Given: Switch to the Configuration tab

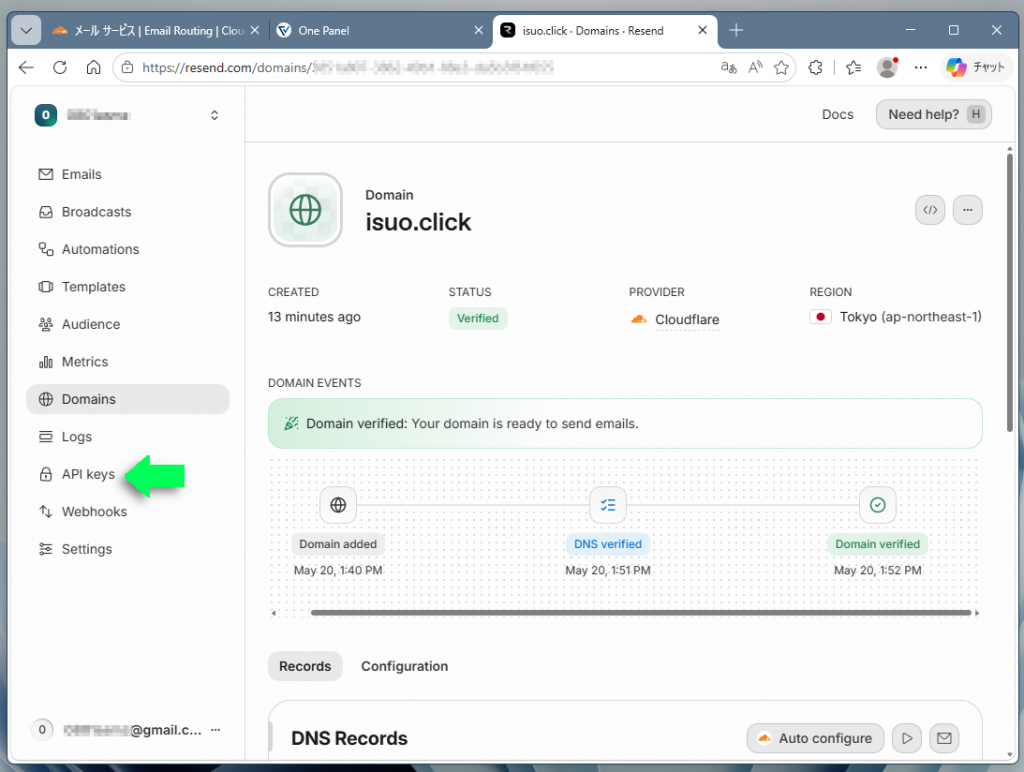Looking at the screenshot, I should [x=404, y=666].
